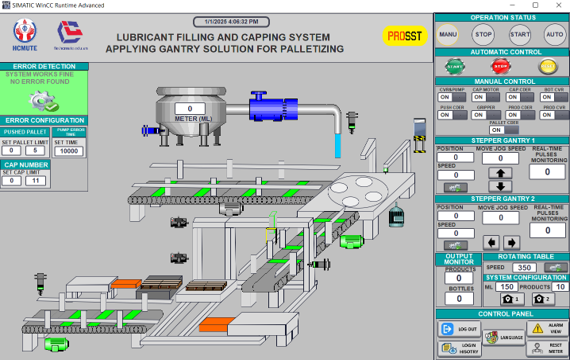The image size is (570, 360).
Task: Move Stepper Gantry 2 with the left arrow
Action: (491, 243)
